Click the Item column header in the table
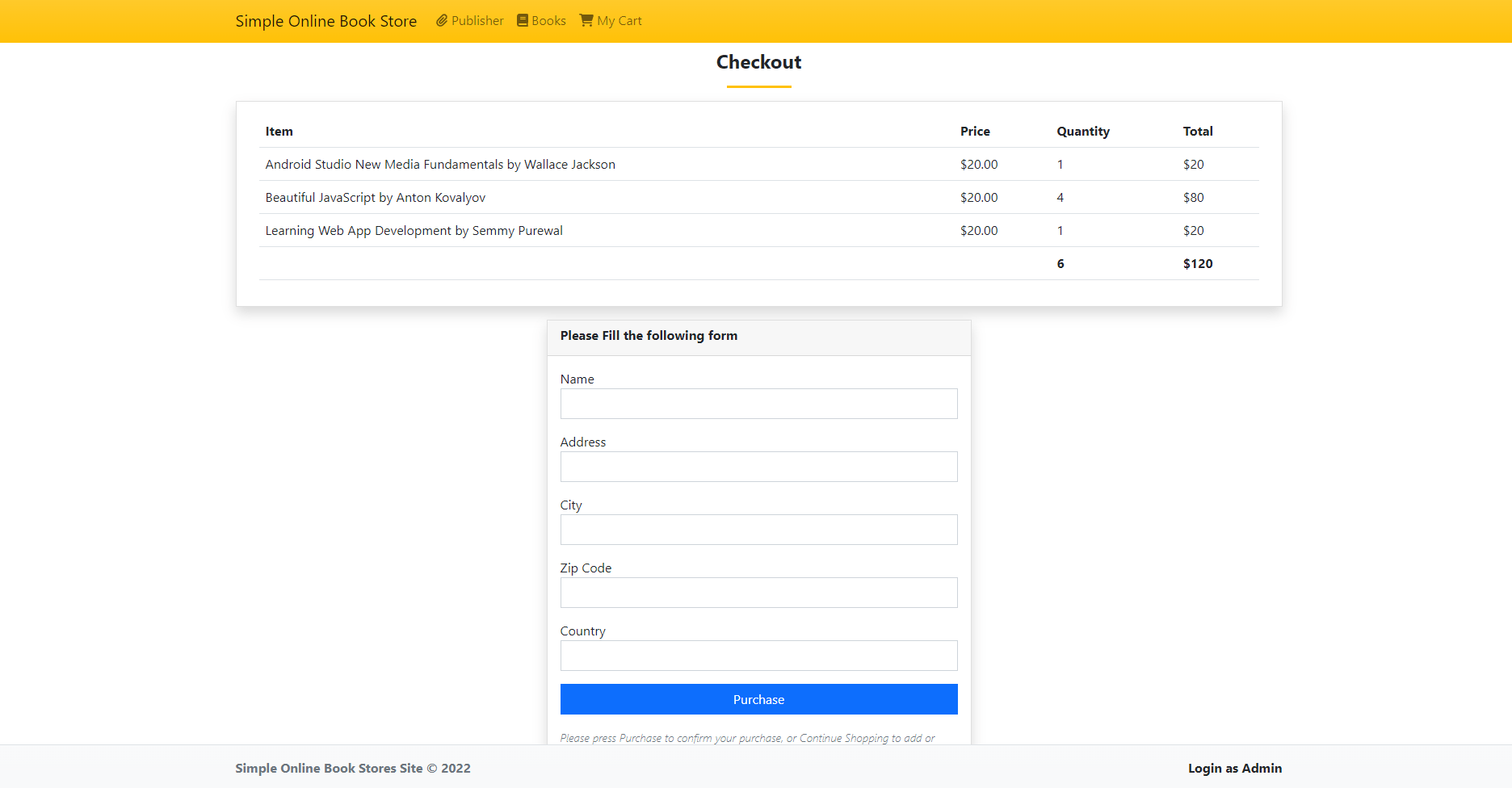The width and height of the screenshot is (1512, 788). (279, 131)
